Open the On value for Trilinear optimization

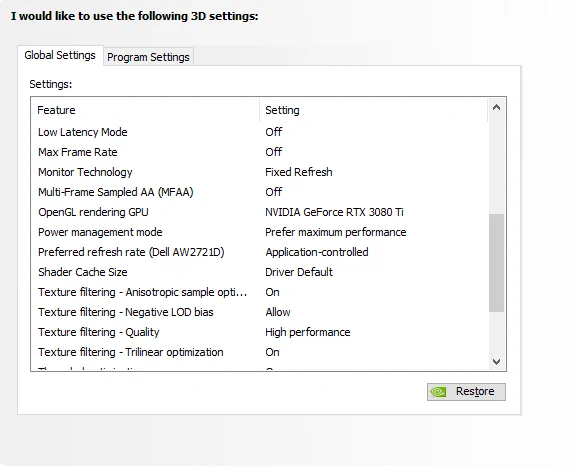273,352
